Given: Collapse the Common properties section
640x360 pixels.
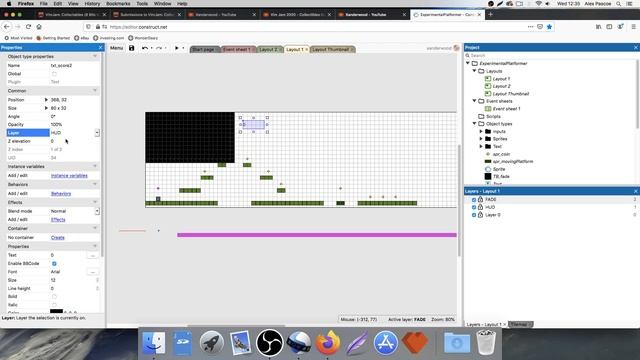Looking at the screenshot, I should (x=95, y=91).
